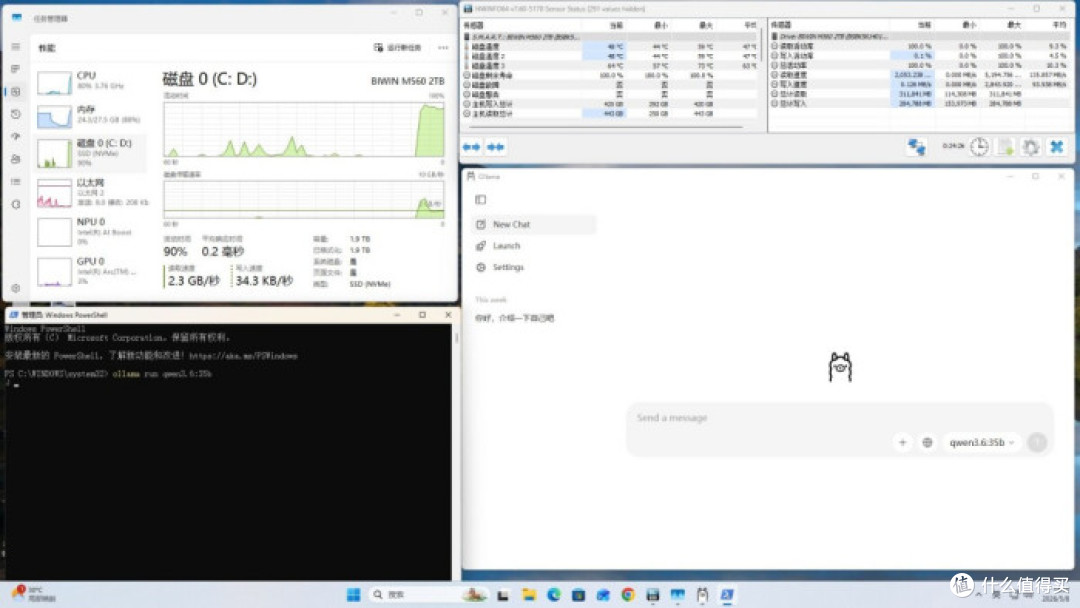
Task: Go to Processes page in Task Manager
Action: pos(16,69)
